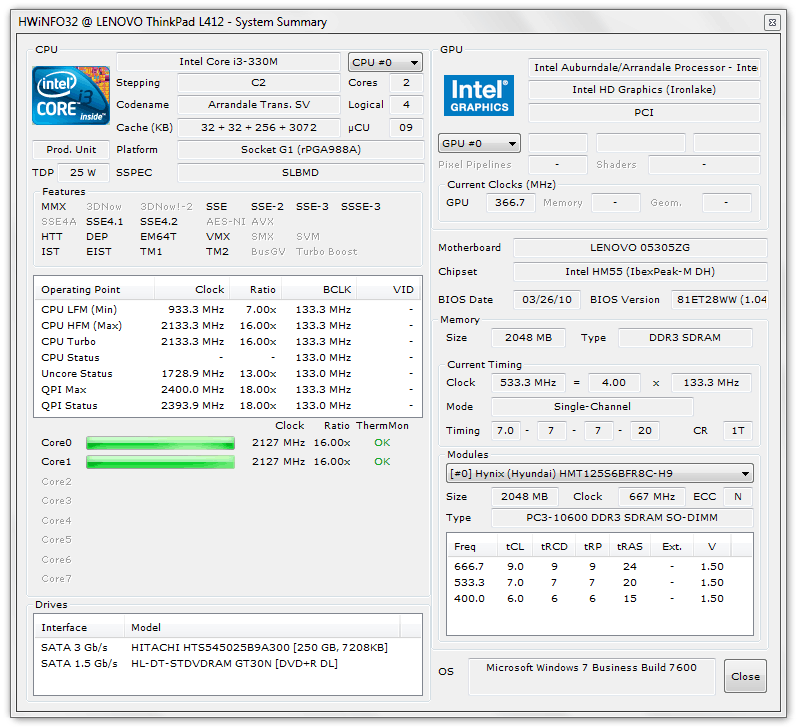Click the Core1 usage bar
The width and height of the screenshot is (797, 727).
point(160,462)
